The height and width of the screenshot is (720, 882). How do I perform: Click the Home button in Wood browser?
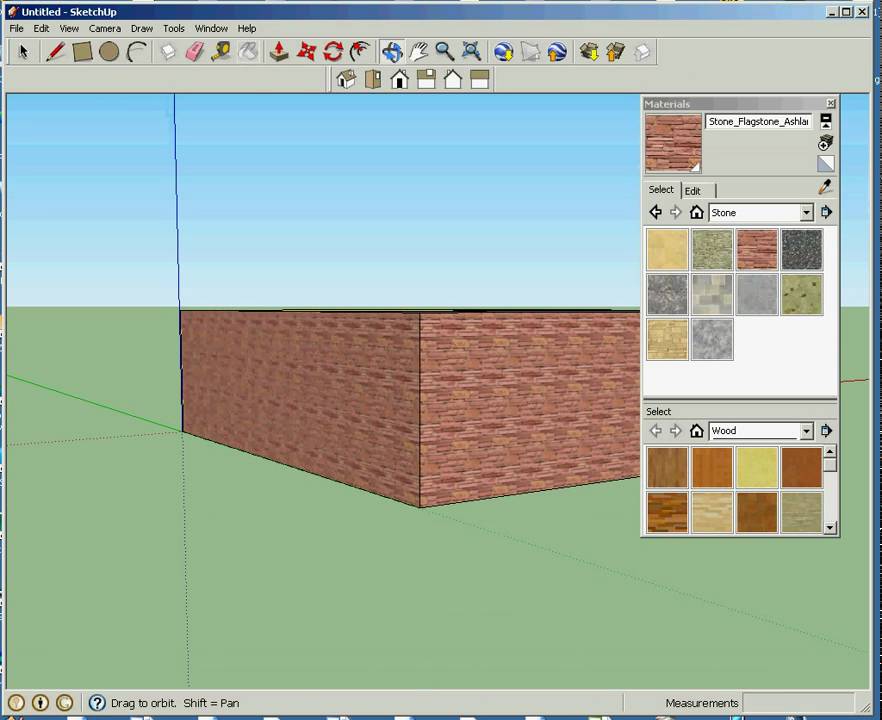point(697,431)
